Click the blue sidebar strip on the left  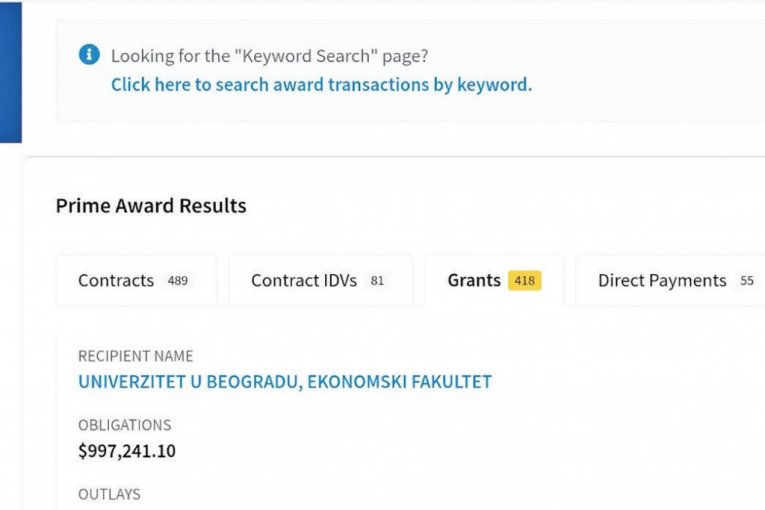coord(10,70)
